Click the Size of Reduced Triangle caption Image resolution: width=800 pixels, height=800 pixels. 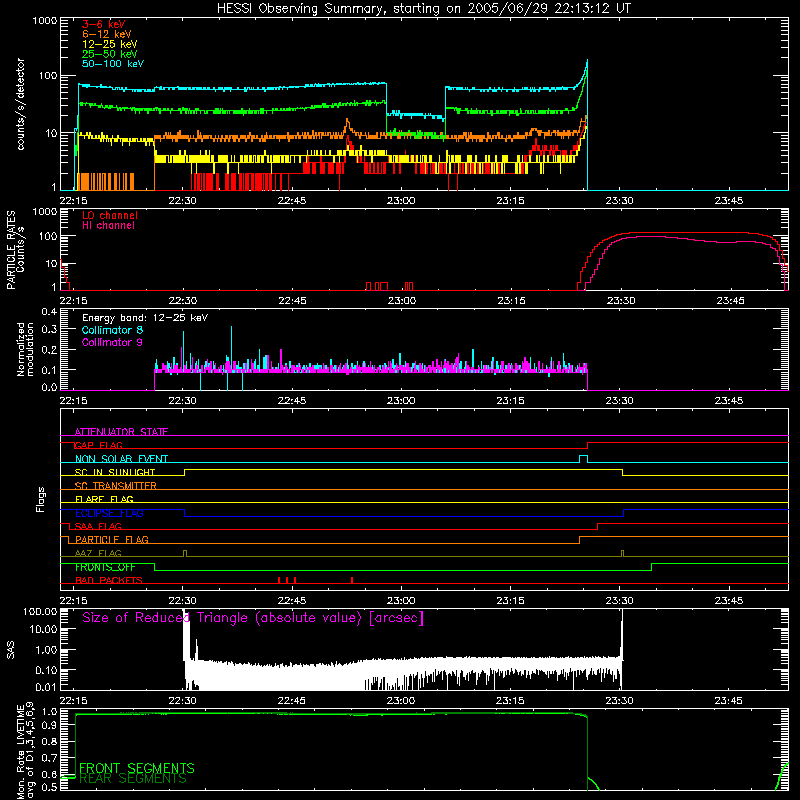click(x=253, y=618)
